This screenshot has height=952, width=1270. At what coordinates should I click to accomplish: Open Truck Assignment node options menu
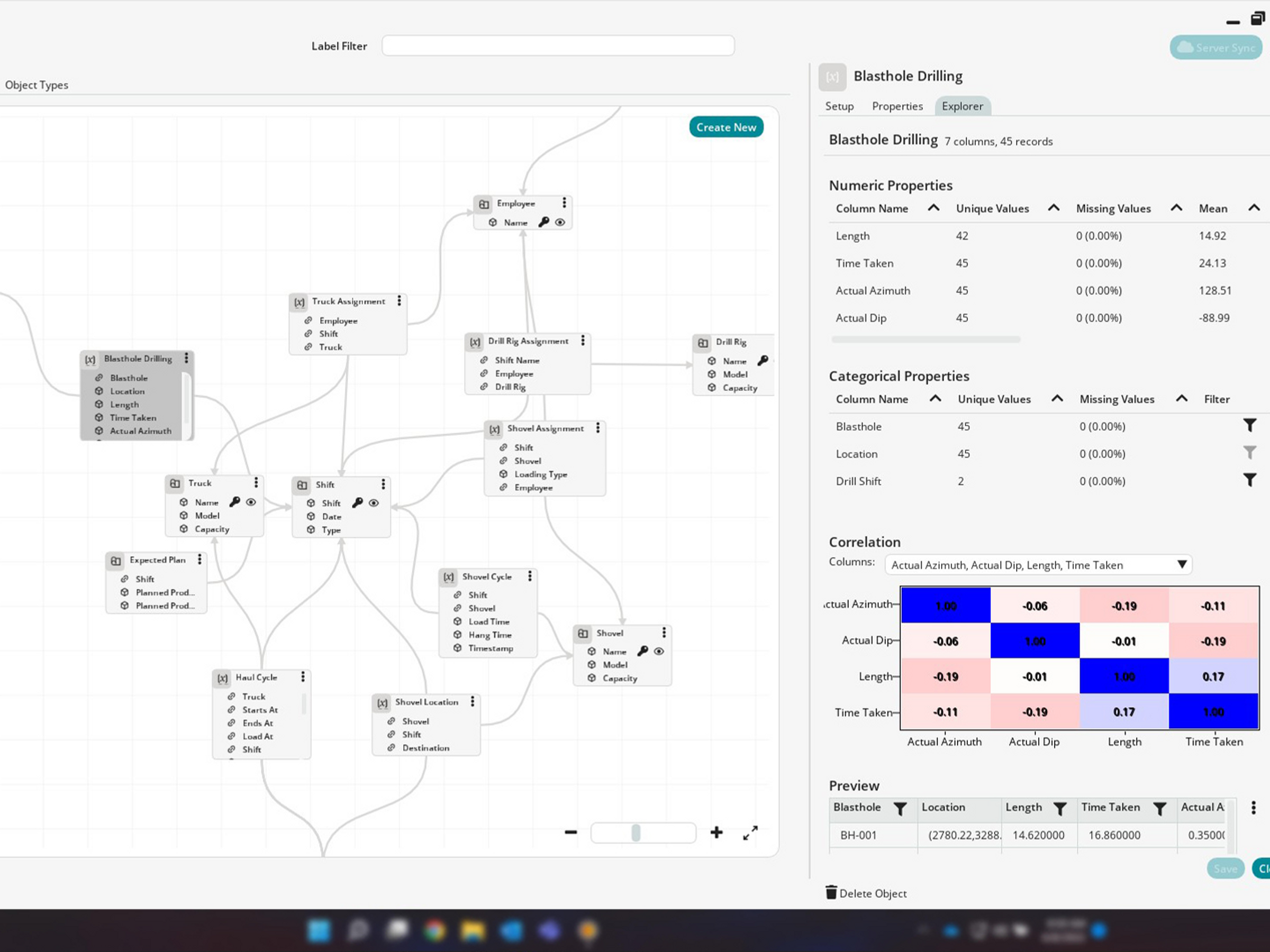point(399,301)
